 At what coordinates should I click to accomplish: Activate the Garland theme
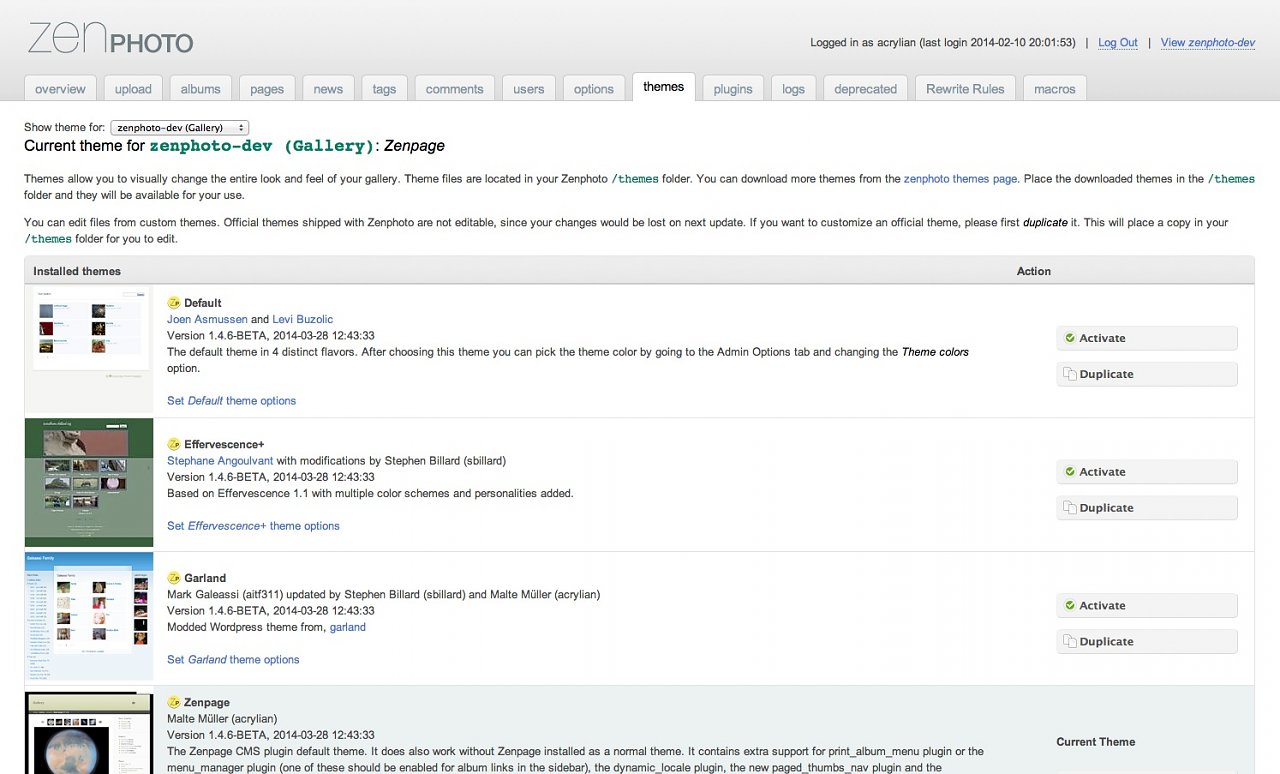[1146, 606]
